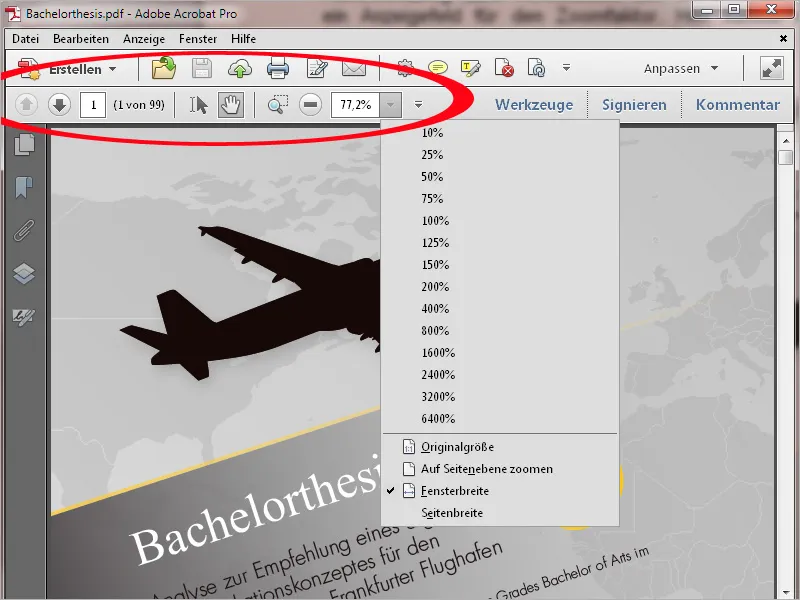Select the marquee zoom tool
This screenshot has width=800, height=600.
tap(278, 105)
